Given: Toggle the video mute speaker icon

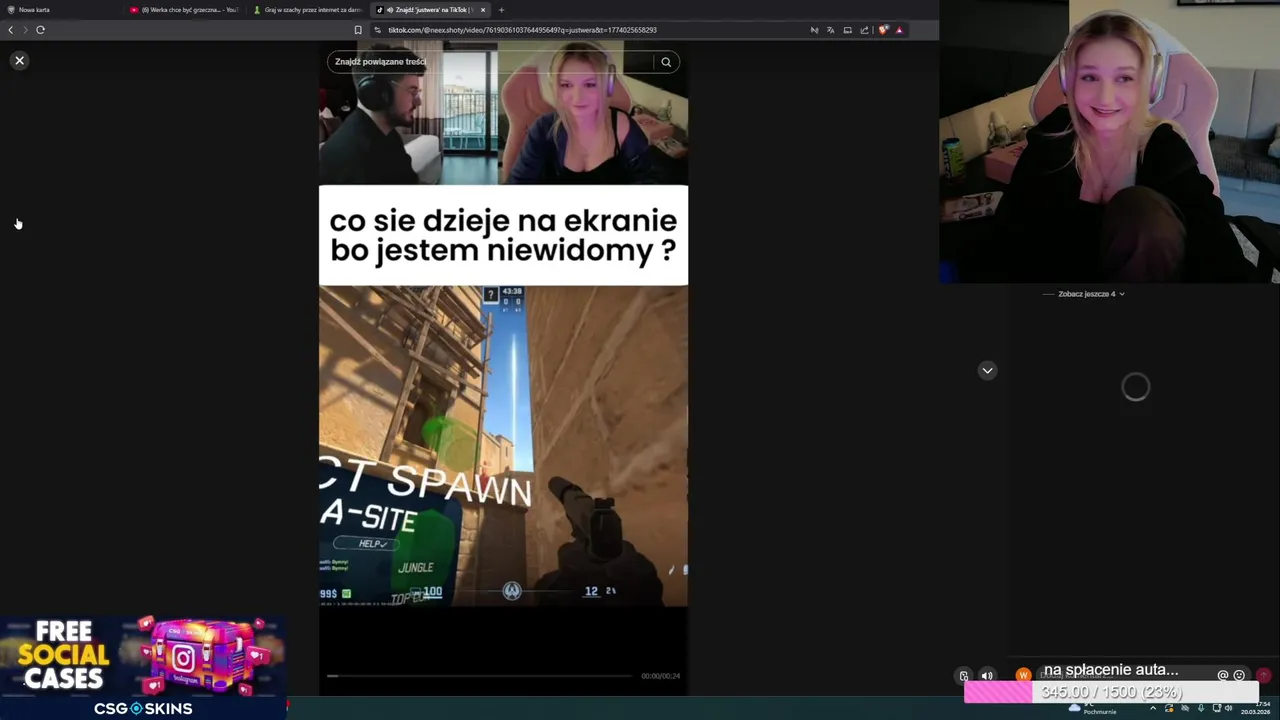Looking at the screenshot, I should pos(987,676).
